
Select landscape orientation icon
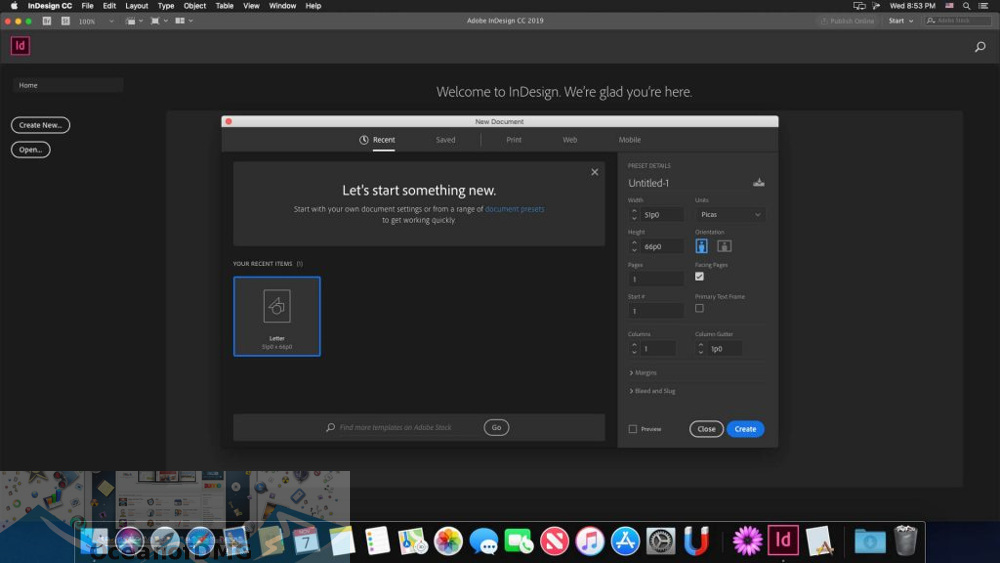[724, 246]
